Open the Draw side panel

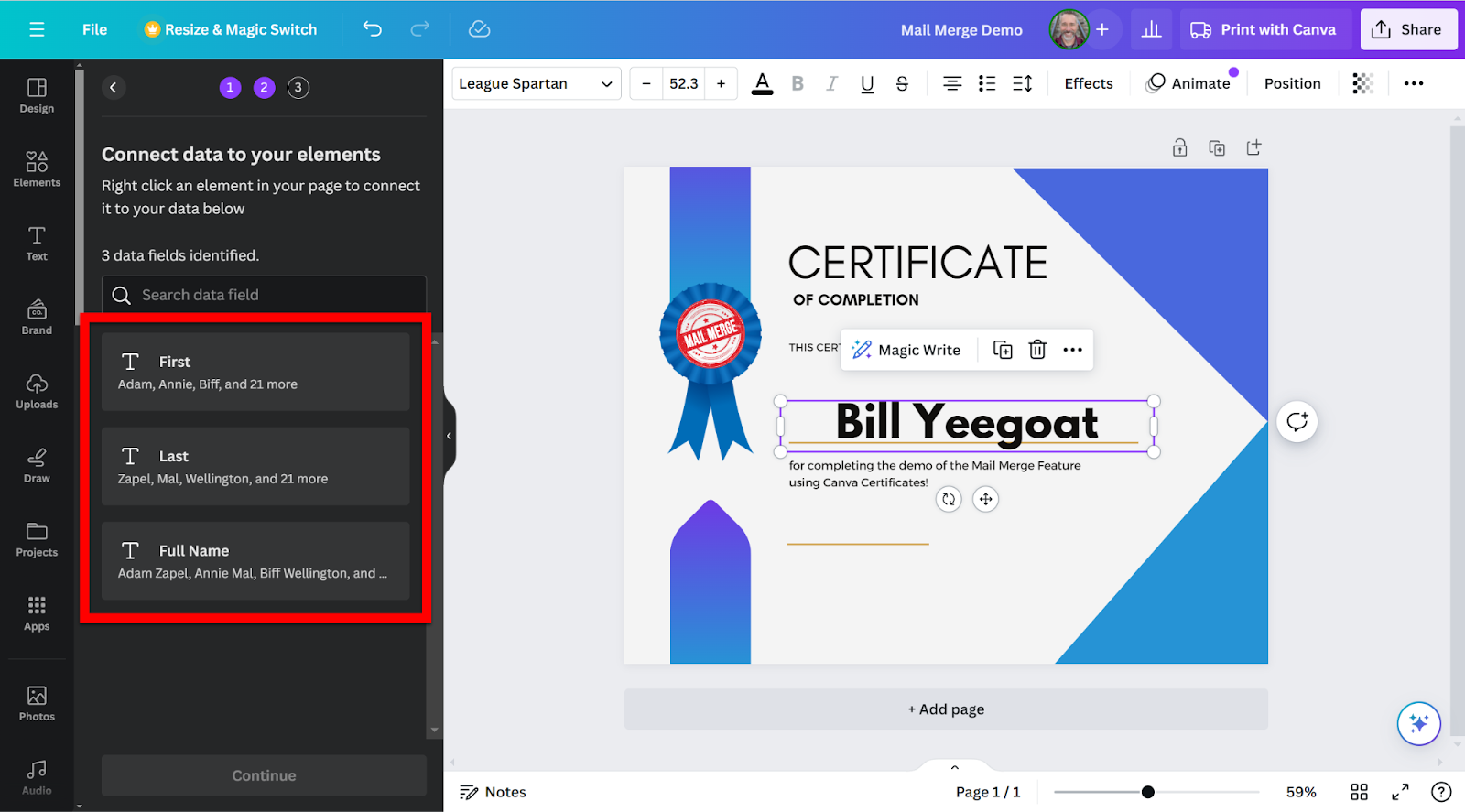pyautogui.click(x=37, y=466)
